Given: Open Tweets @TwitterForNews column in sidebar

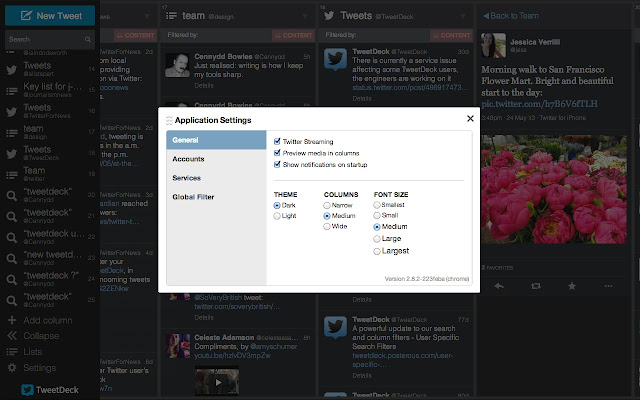Looking at the screenshot, I should click(50, 111).
